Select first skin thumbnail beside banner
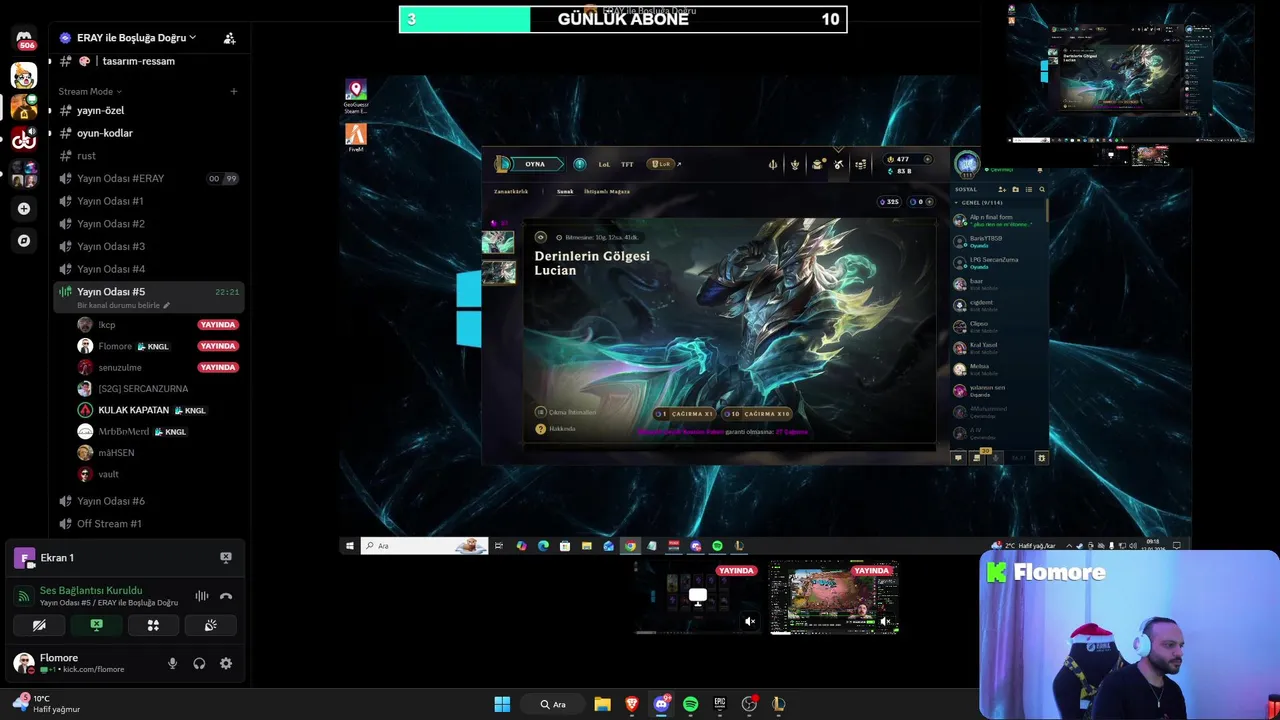This screenshot has width=1280, height=720. (498, 243)
